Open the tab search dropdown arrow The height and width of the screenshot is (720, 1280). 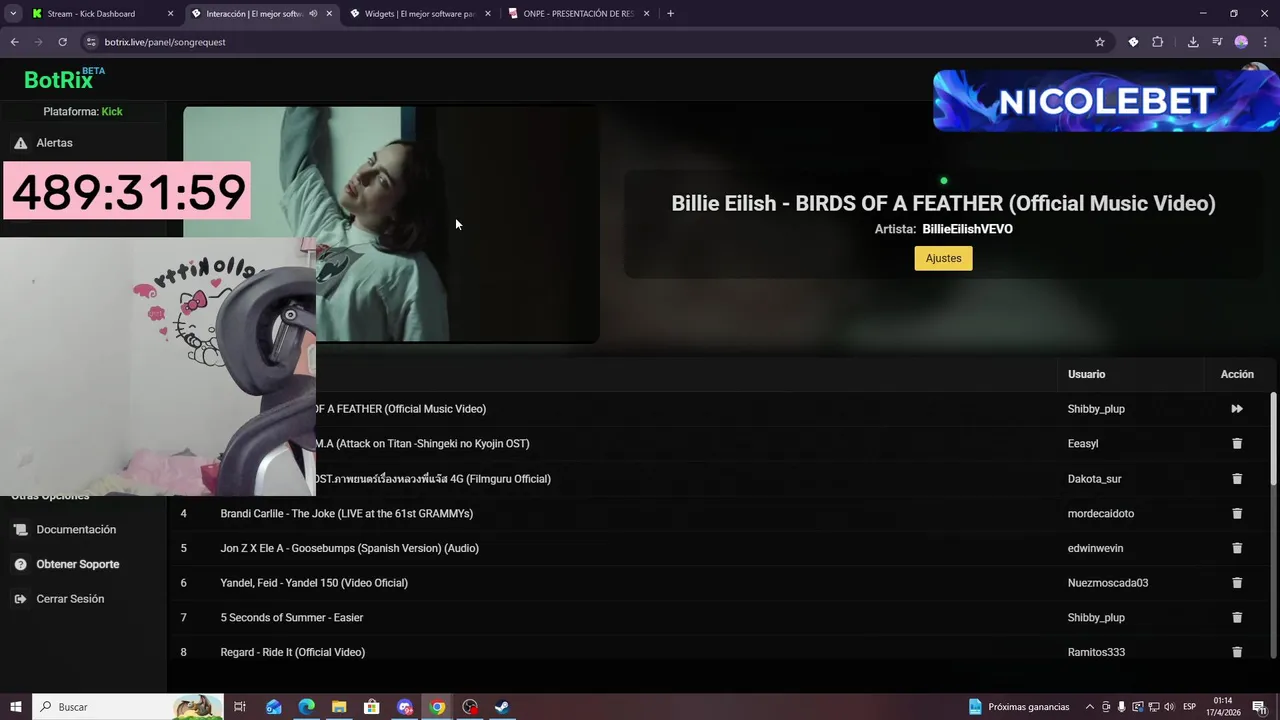[13, 14]
